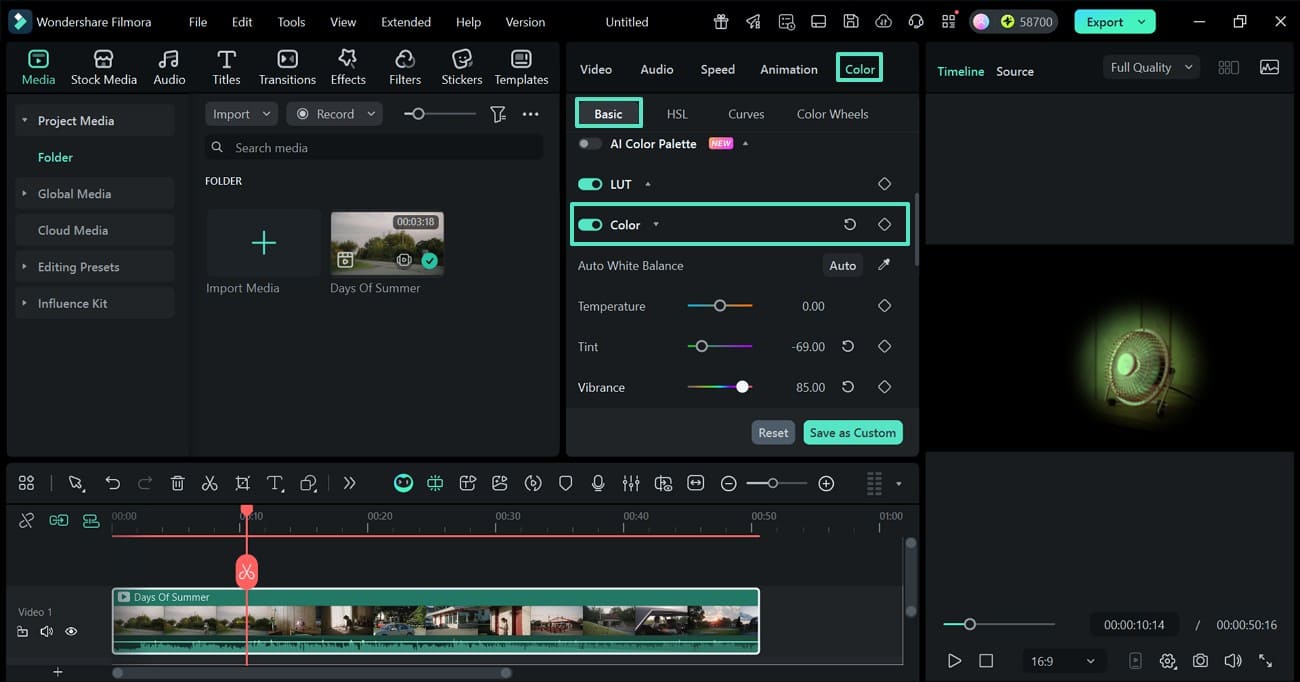The width and height of the screenshot is (1300, 682).
Task: Open the Tools menu
Action: pos(290,21)
